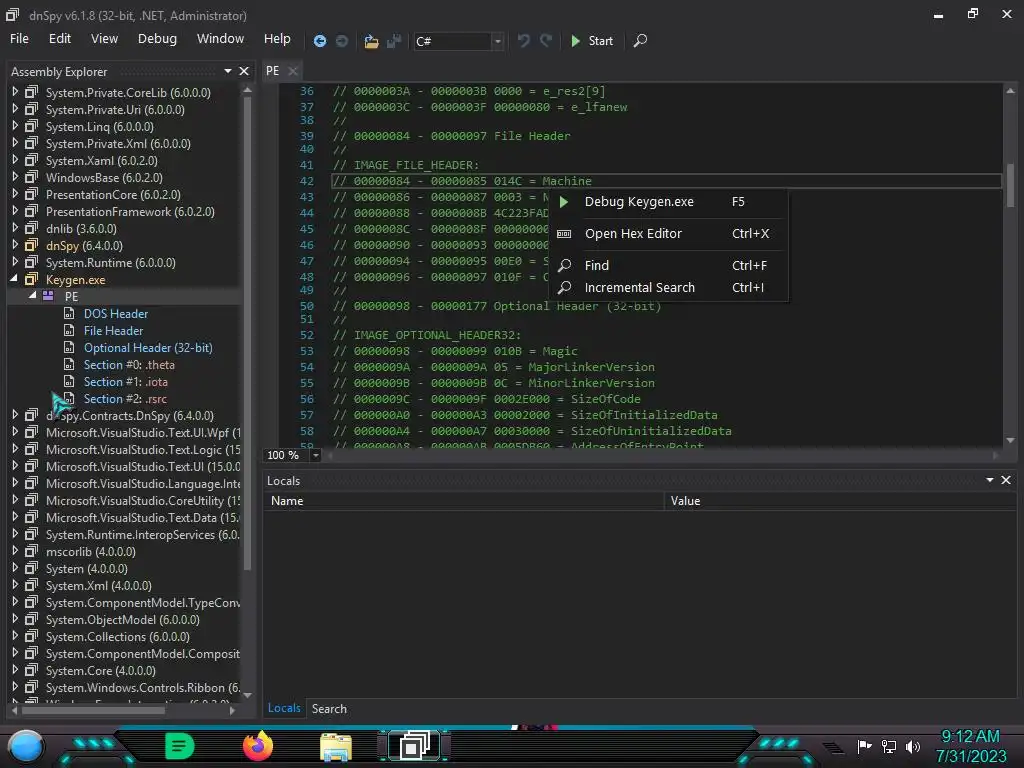Click the Assembly Explorer horizontal scrollbar
The image size is (1024, 768).
coord(94,710)
